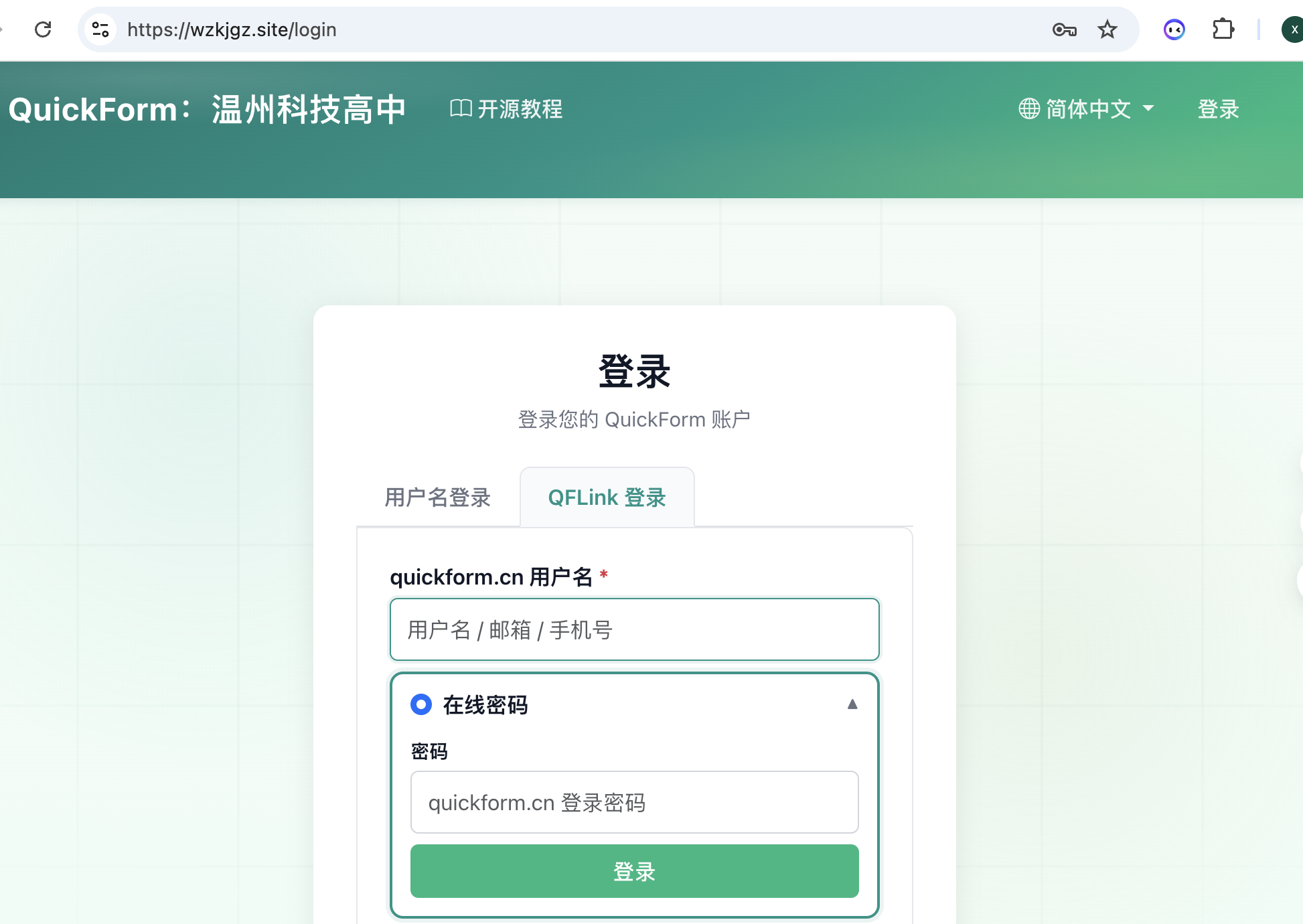Switch to the 用户名登录 tab
The height and width of the screenshot is (924, 1303).
point(438,497)
